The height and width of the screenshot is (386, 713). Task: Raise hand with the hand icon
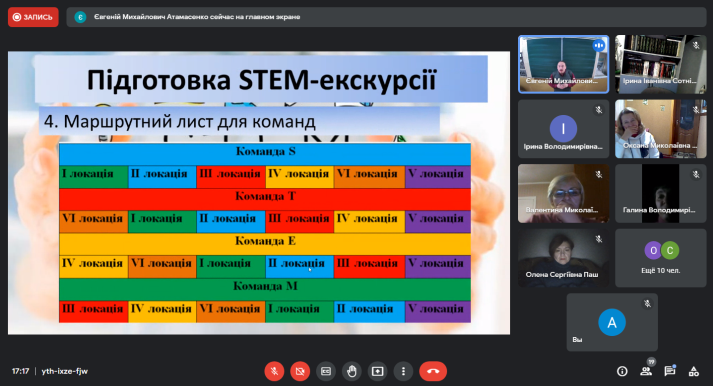[x=351, y=371]
